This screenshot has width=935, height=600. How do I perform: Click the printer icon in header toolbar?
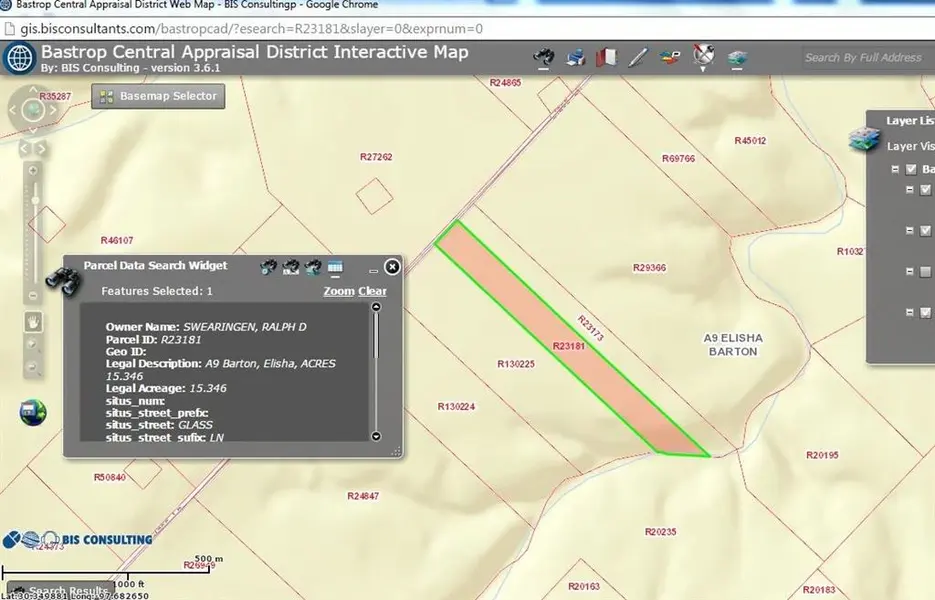pos(575,57)
